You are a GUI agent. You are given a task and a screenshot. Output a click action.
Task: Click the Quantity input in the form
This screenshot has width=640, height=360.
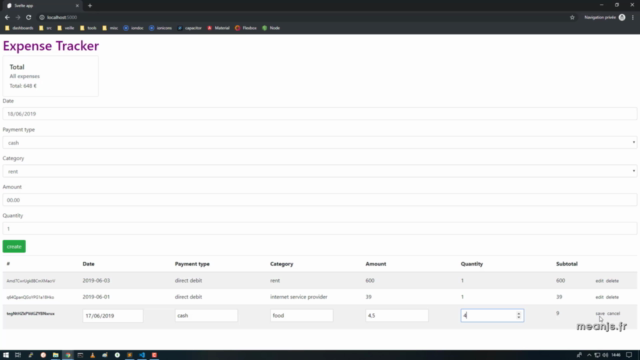(320, 229)
